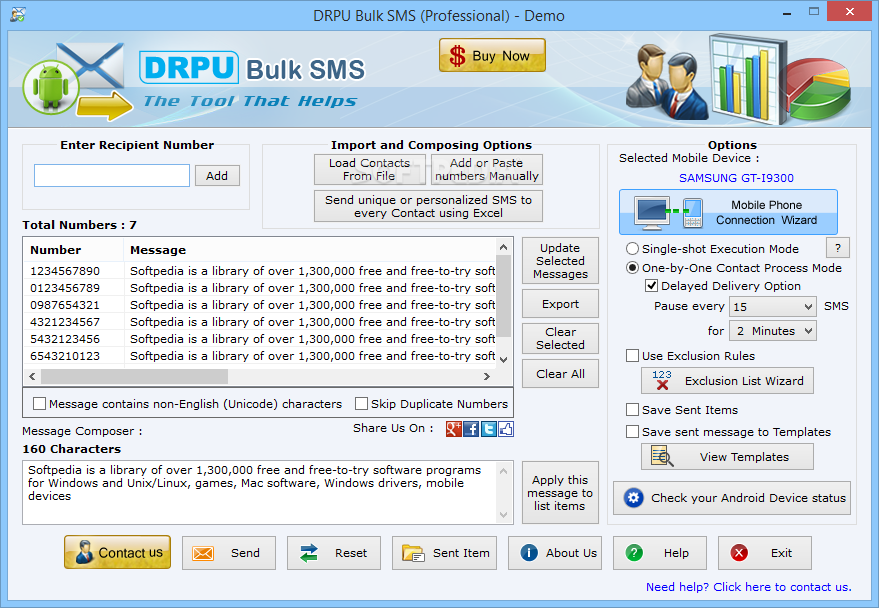Viewport: 879px width, 608px height.
Task: Click the Message column header
Action: [310, 250]
